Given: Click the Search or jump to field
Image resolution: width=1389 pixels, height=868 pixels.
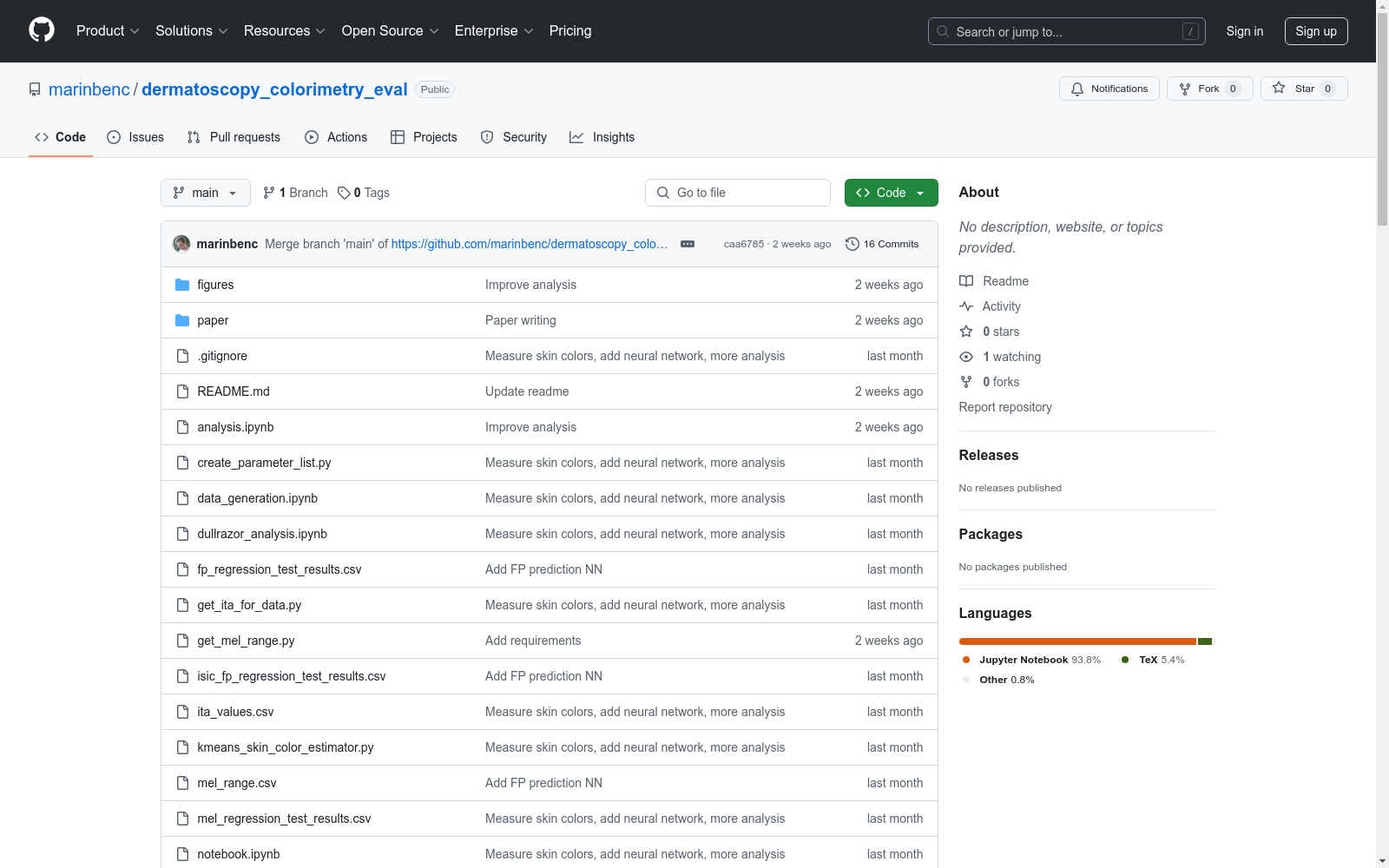Looking at the screenshot, I should click(x=1066, y=31).
